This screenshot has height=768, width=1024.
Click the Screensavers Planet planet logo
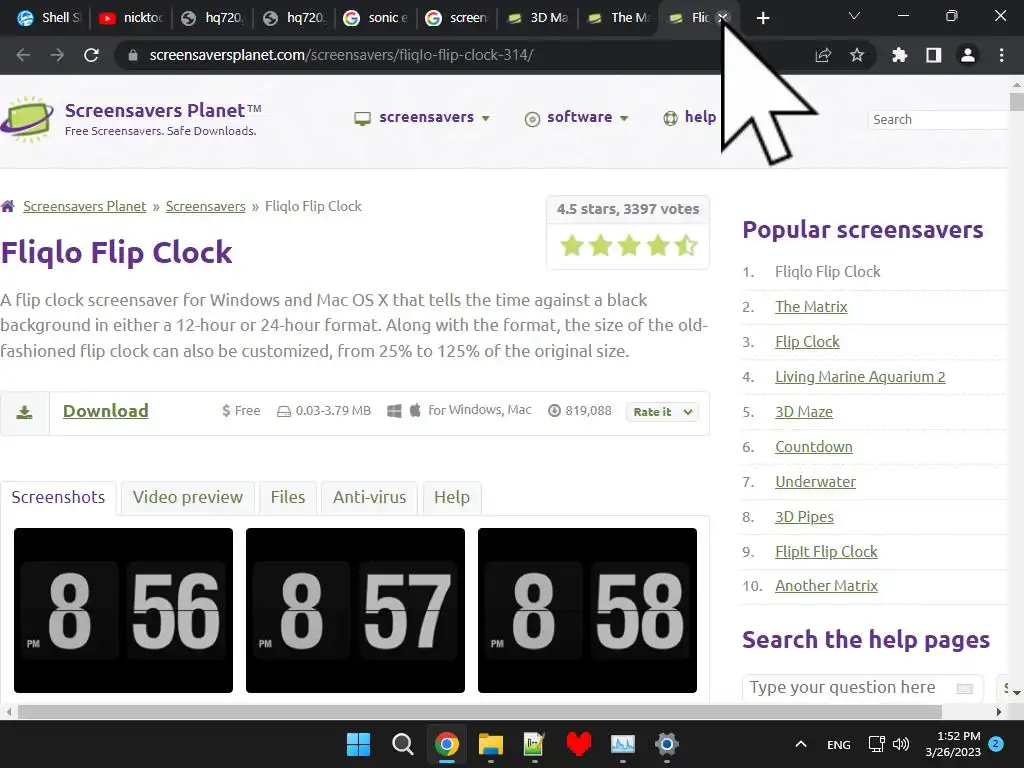[x=27, y=120]
